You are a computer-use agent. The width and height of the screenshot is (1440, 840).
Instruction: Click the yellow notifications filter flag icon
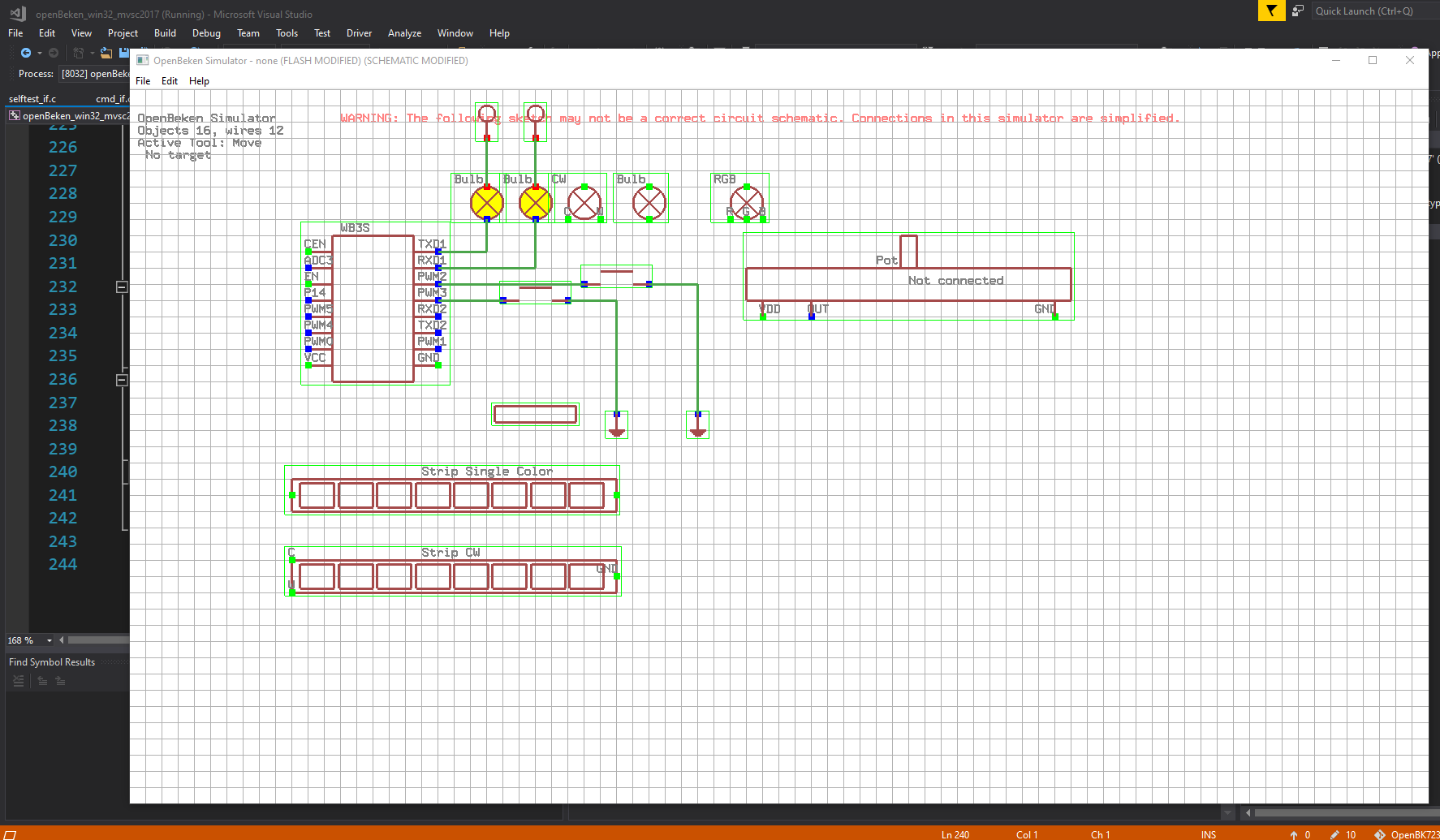[x=1271, y=11]
